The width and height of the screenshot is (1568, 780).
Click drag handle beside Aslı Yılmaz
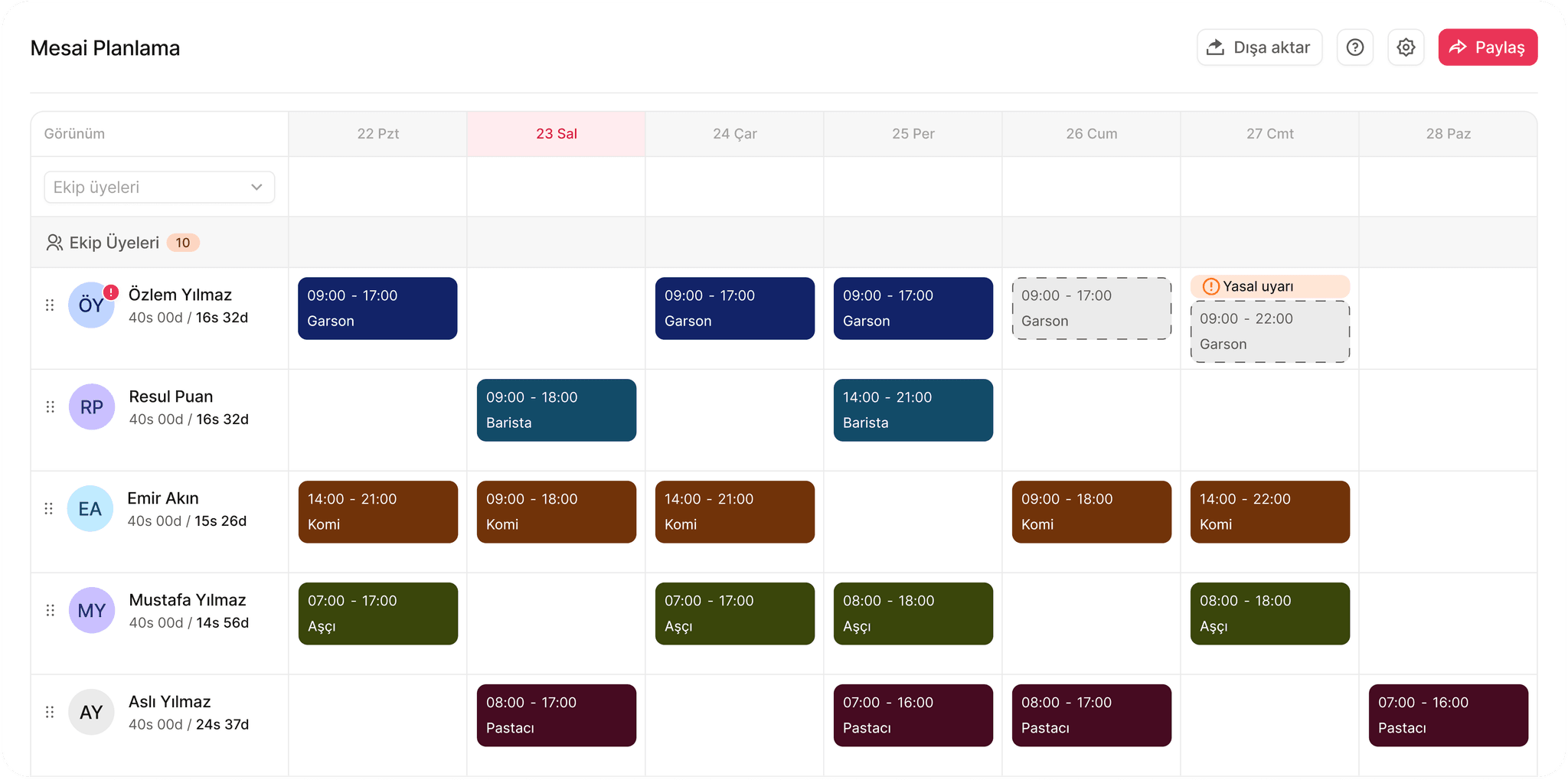(50, 712)
